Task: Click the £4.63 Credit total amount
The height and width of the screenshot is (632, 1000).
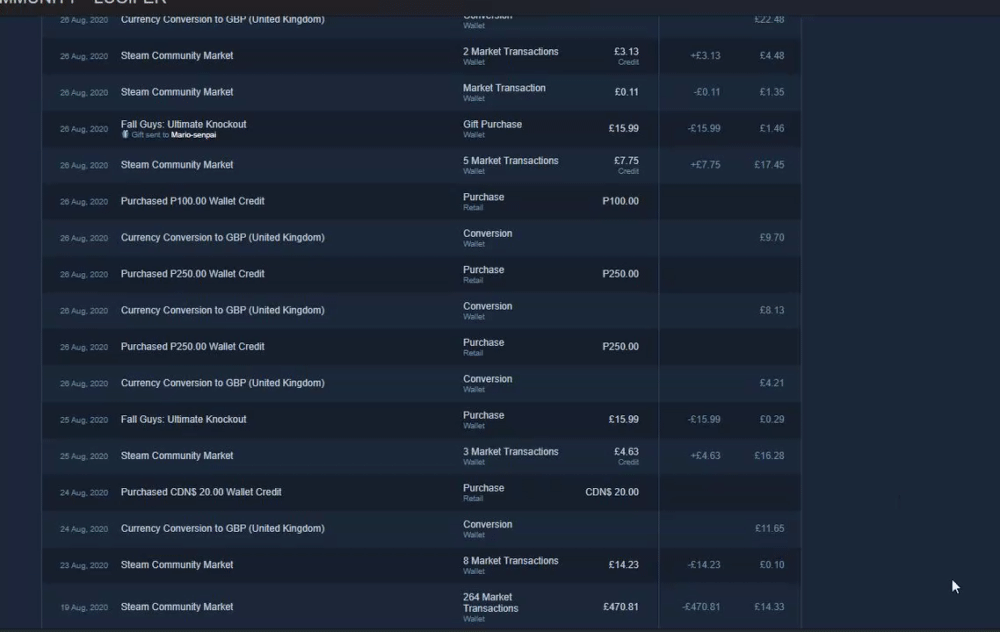Action: (x=626, y=452)
